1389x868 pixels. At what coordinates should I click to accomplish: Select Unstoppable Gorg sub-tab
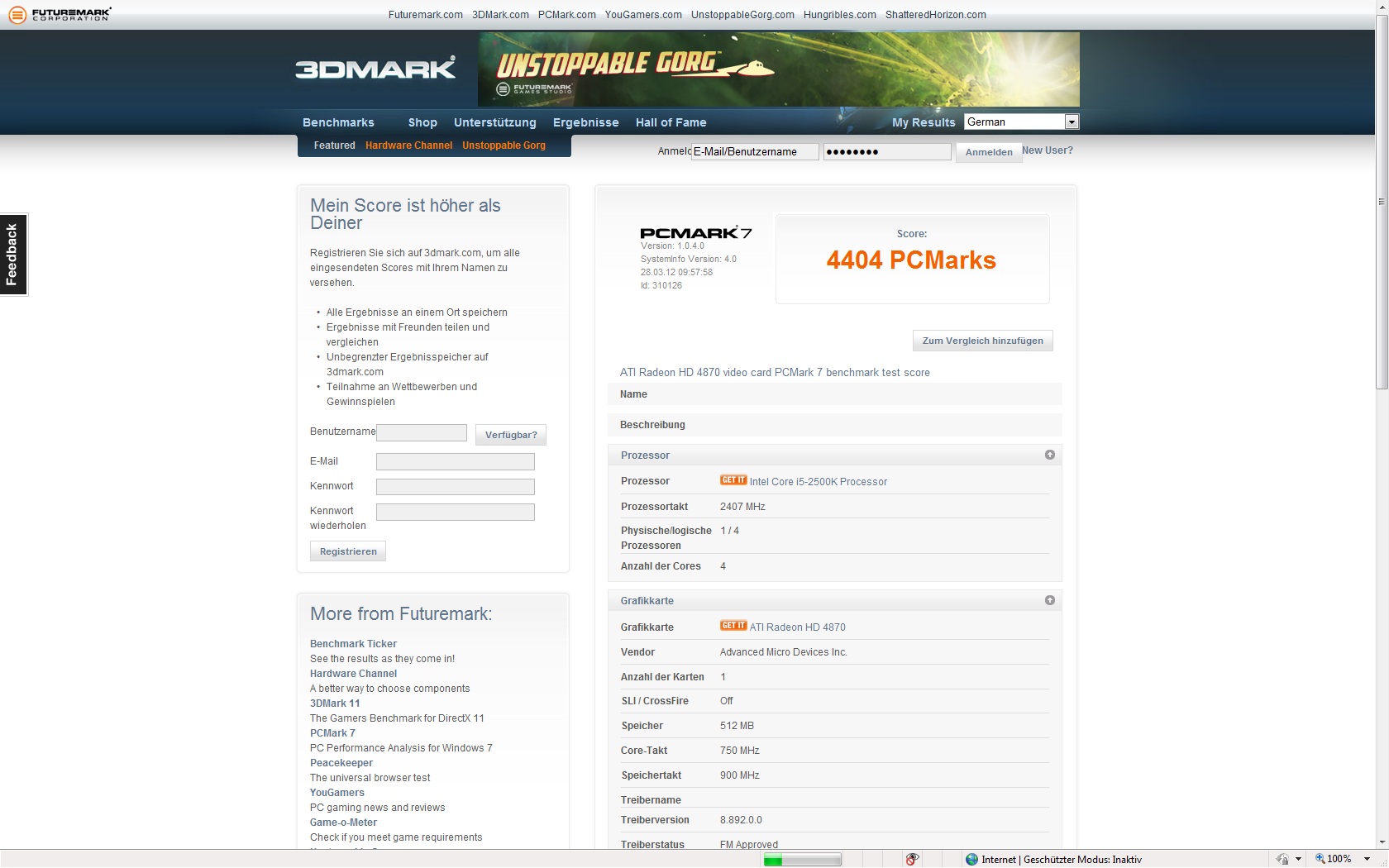504,145
